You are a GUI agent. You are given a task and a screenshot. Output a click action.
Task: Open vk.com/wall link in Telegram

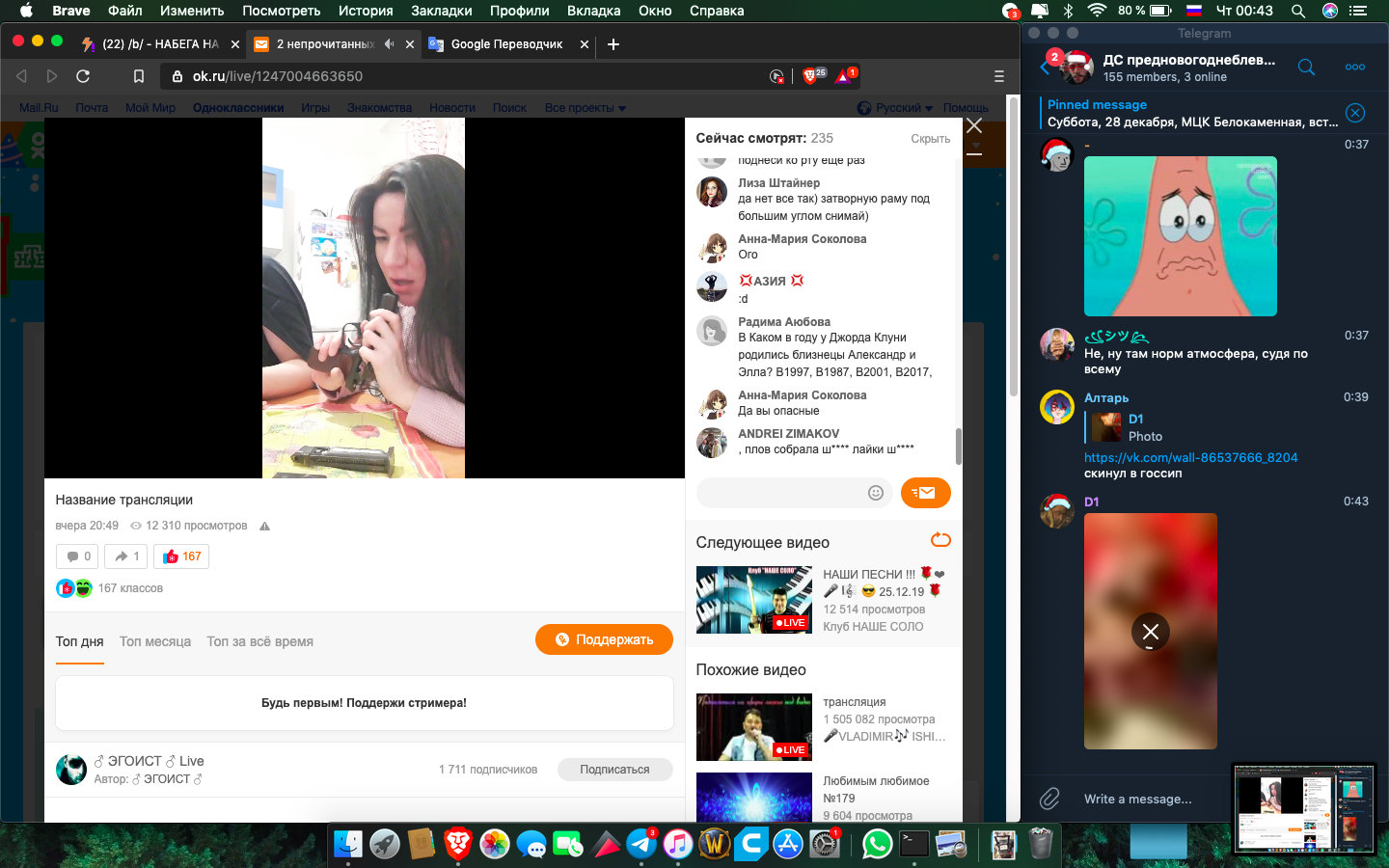1190,457
